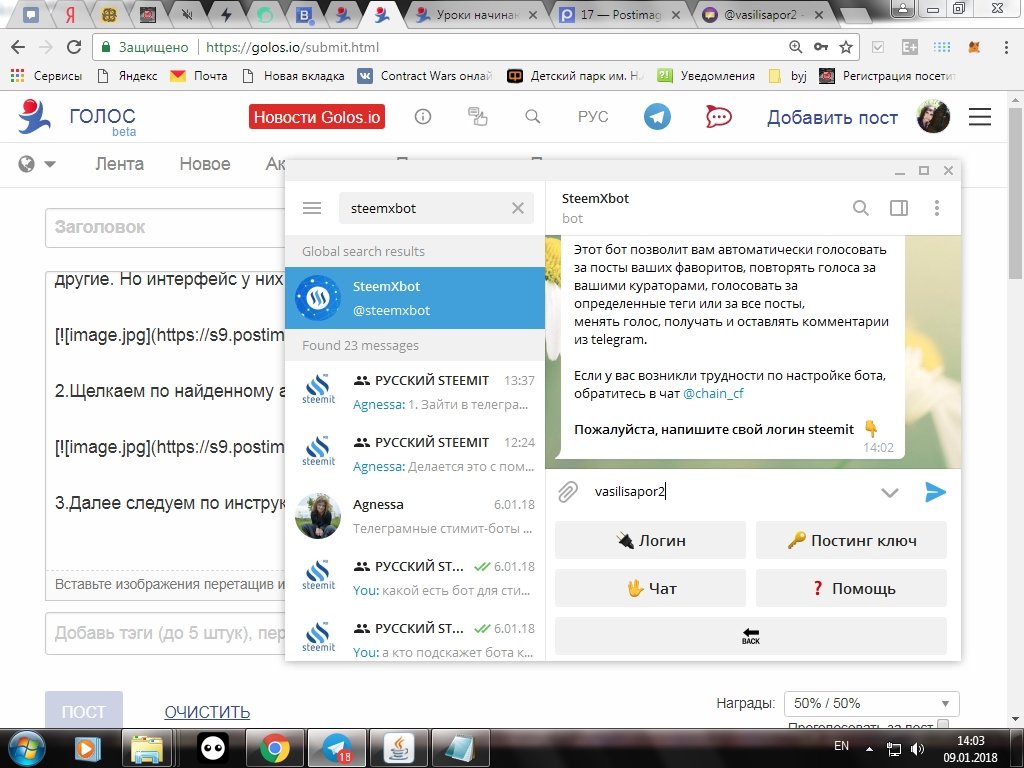Go back to the previous page

point(18,47)
